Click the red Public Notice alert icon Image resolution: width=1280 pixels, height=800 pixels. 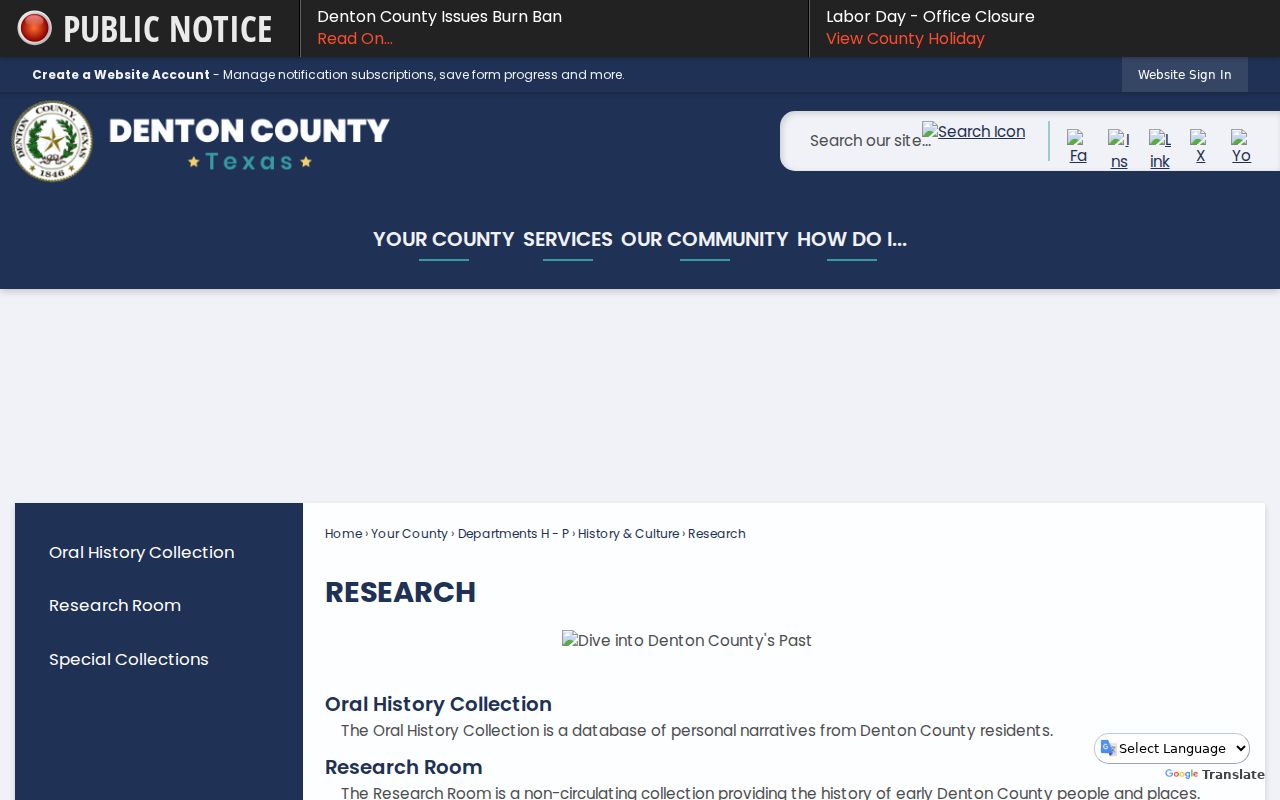point(34,28)
